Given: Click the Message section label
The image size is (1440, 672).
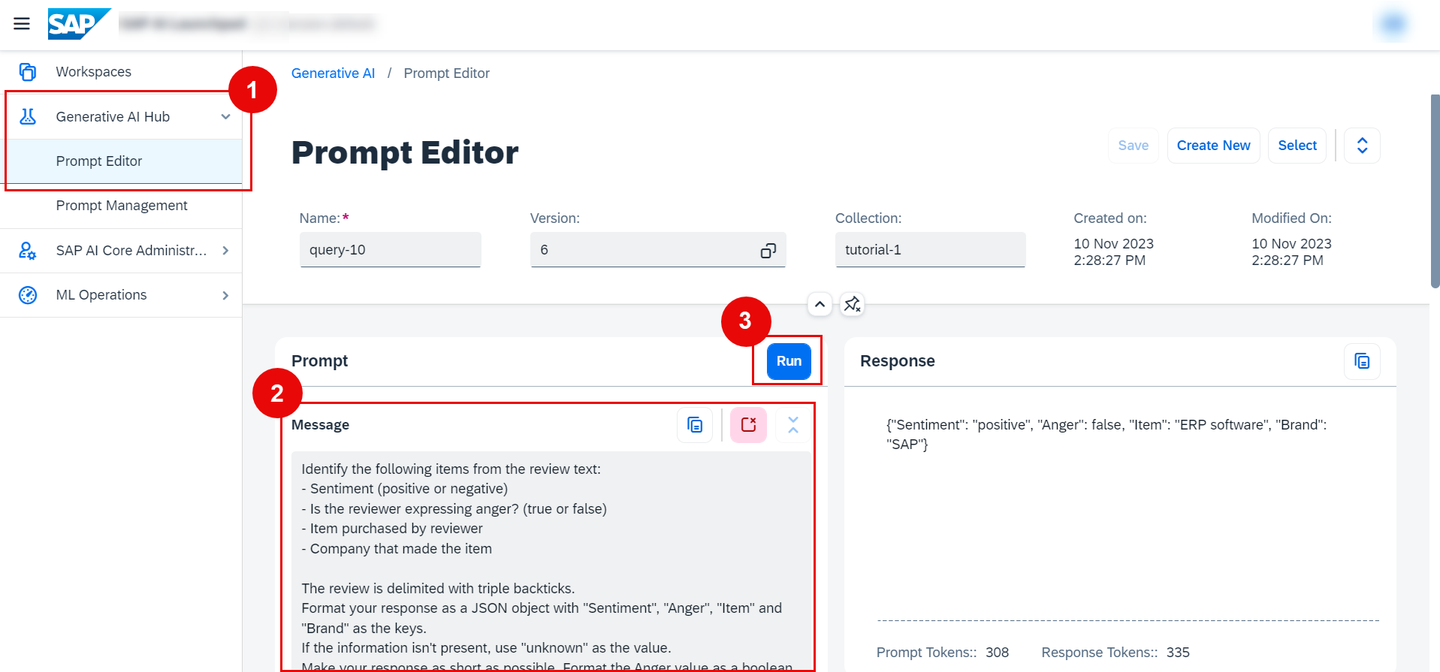Looking at the screenshot, I should [320, 425].
